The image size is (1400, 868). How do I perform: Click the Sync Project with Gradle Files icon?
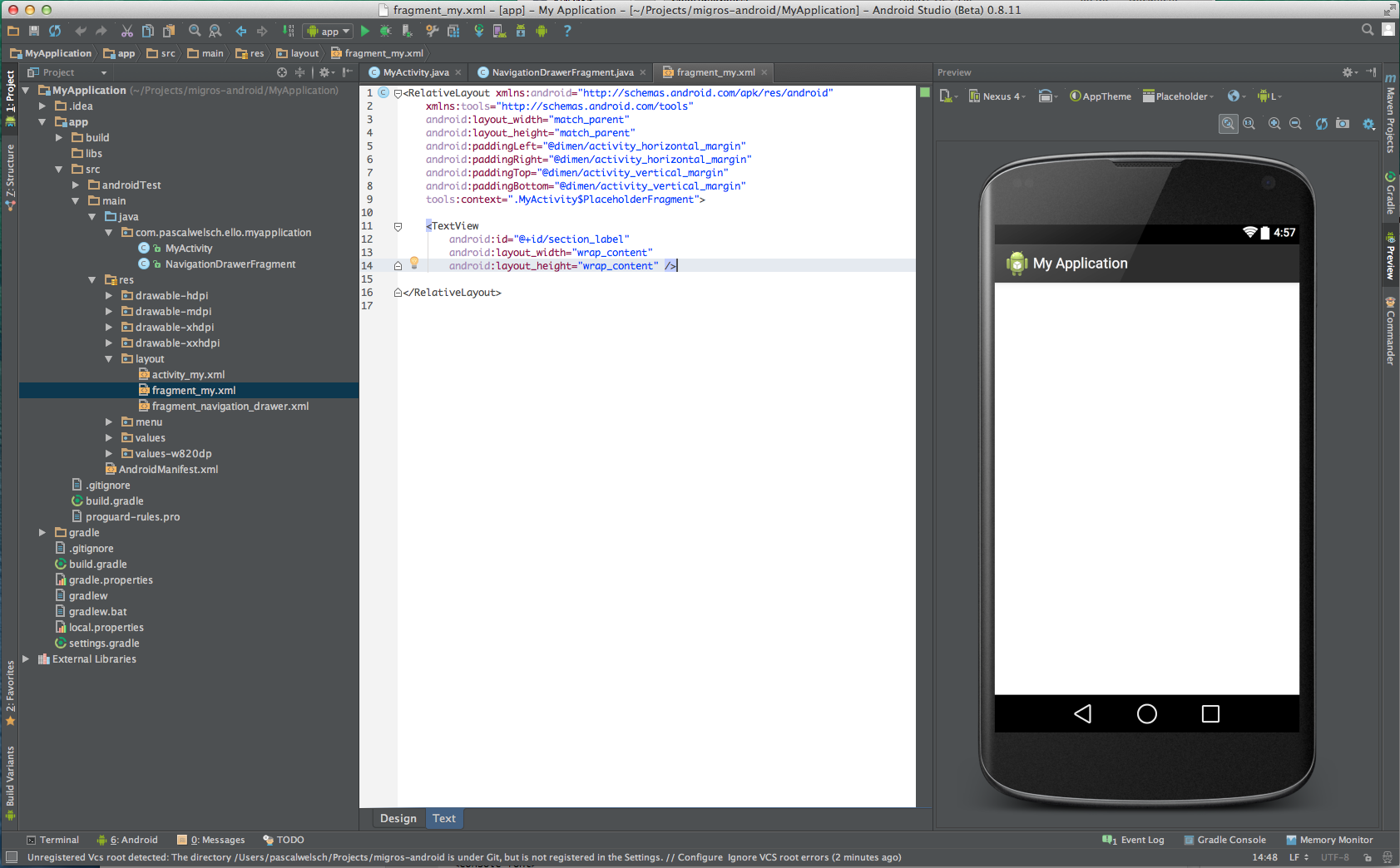479,31
